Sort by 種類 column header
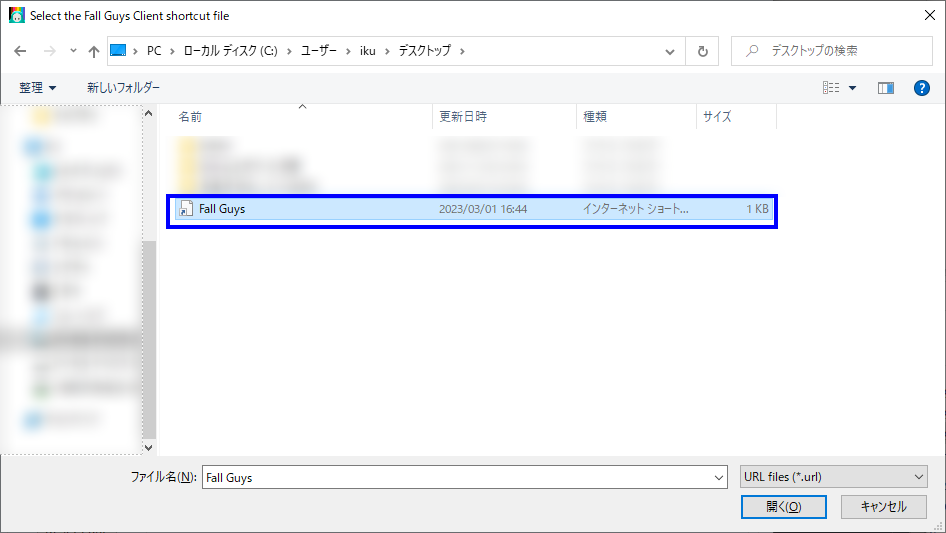Image resolution: width=946 pixels, height=533 pixels. [x=595, y=116]
